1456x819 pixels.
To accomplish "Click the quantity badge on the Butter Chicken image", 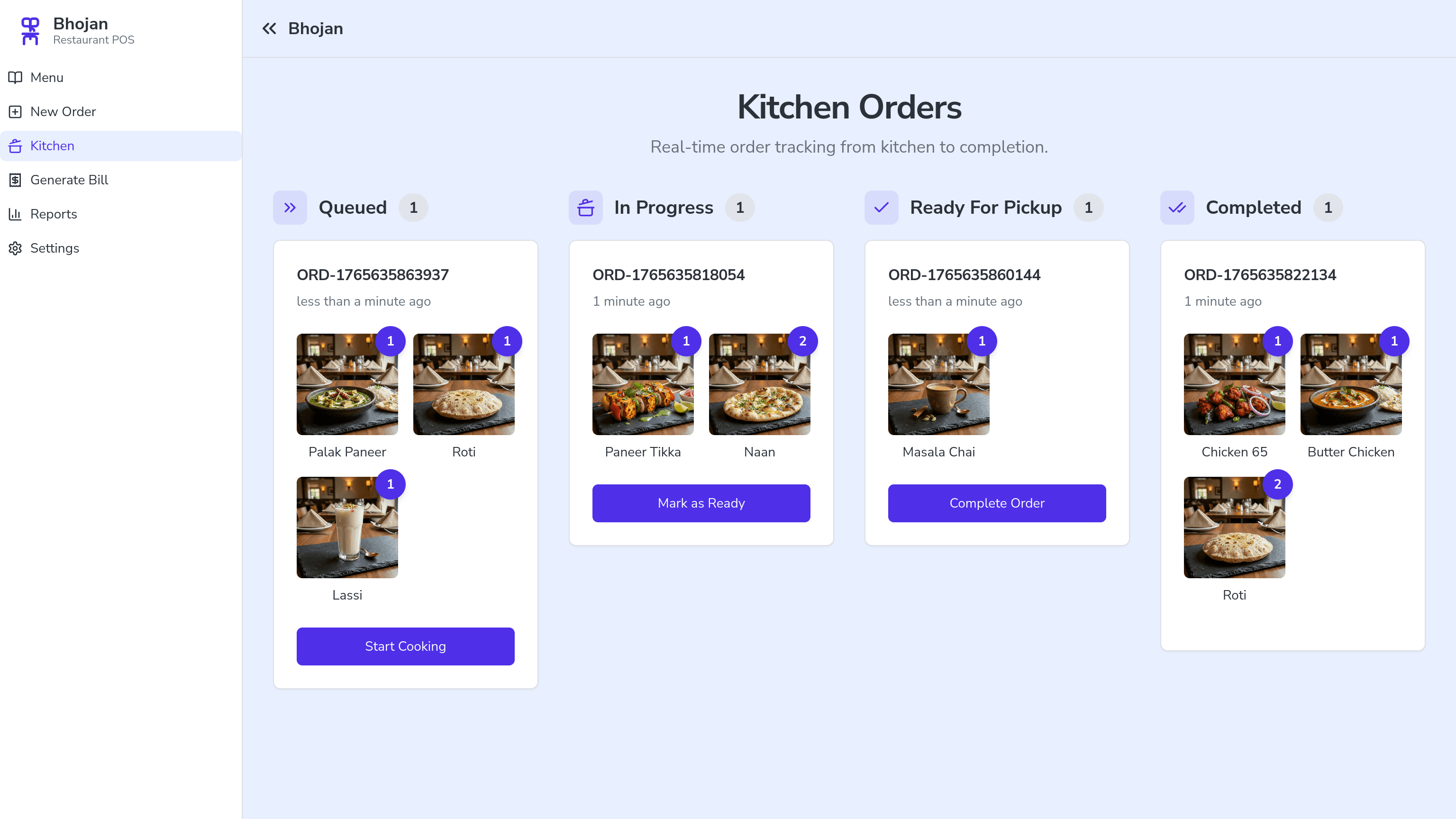I will pyautogui.click(x=1395, y=341).
